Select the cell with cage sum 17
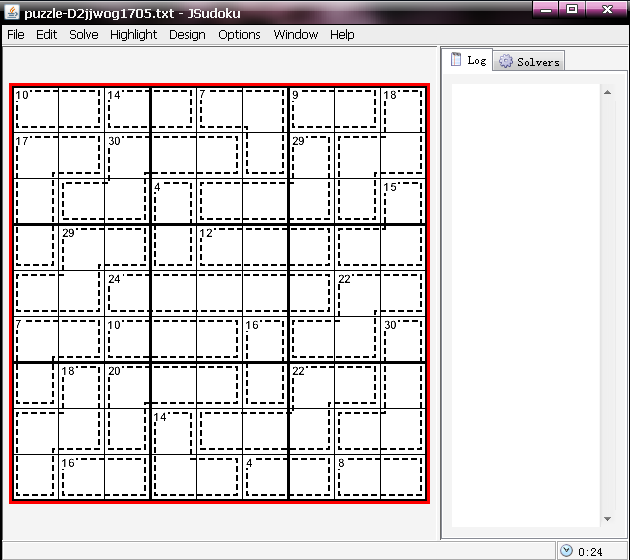 click(36, 155)
